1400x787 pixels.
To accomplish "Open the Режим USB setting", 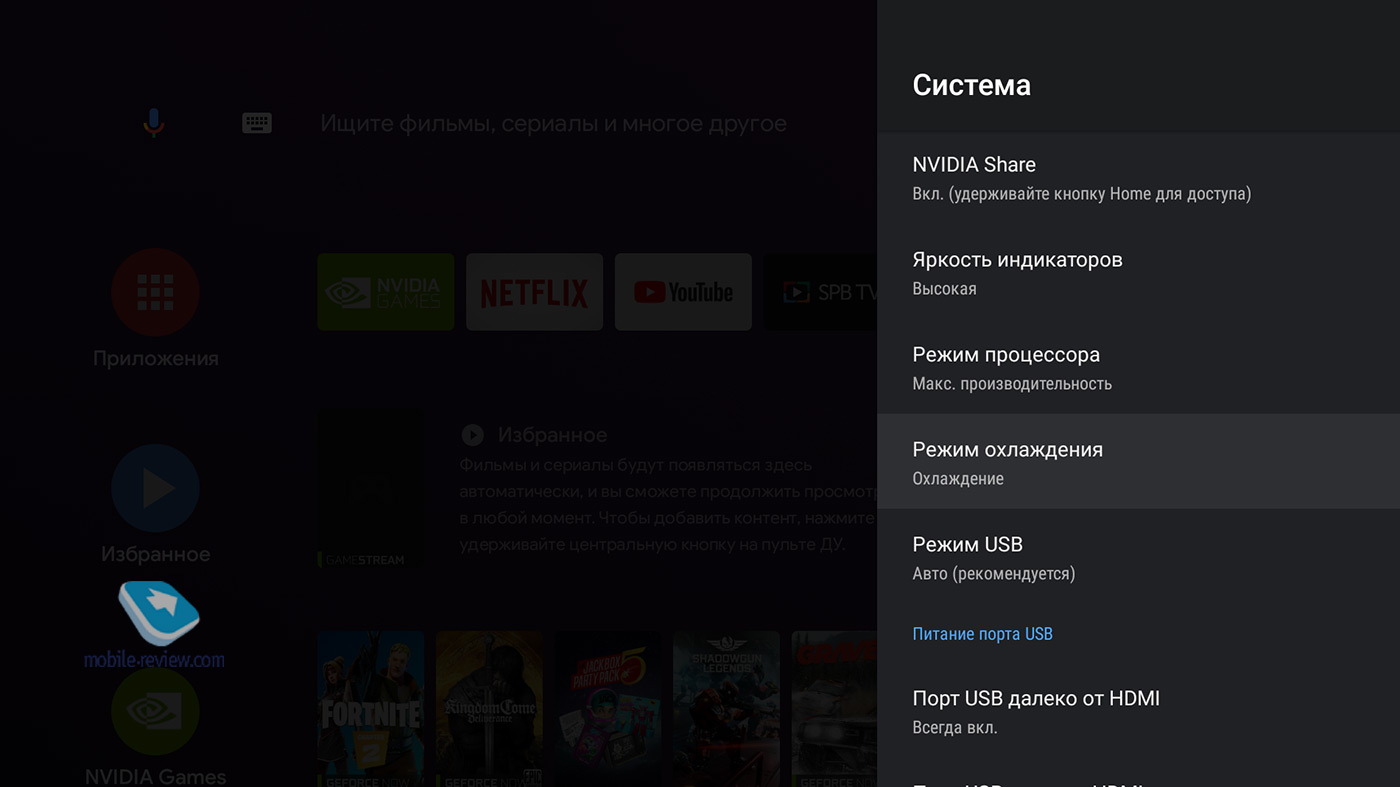I will [1138, 557].
